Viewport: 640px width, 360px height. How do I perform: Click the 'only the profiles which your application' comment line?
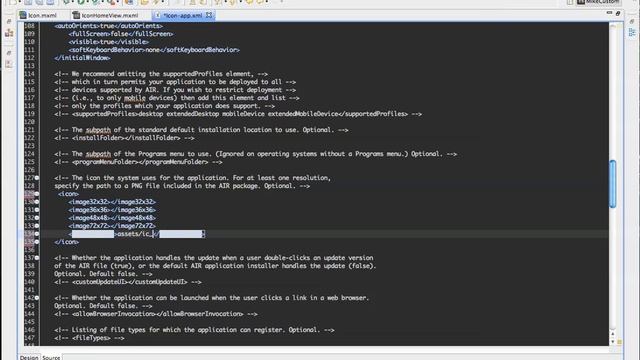coord(164,106)
